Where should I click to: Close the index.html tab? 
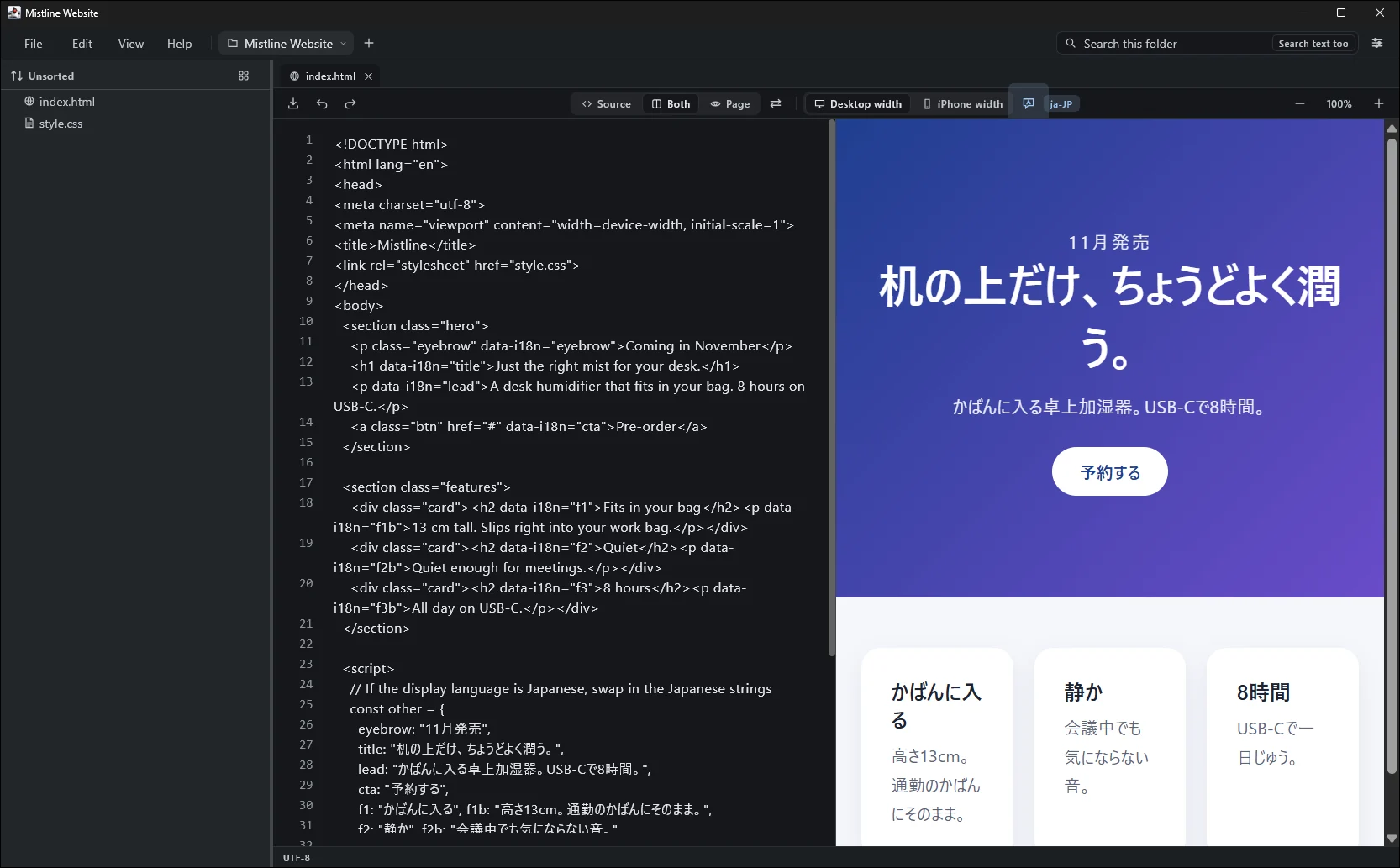click(368, 76)
